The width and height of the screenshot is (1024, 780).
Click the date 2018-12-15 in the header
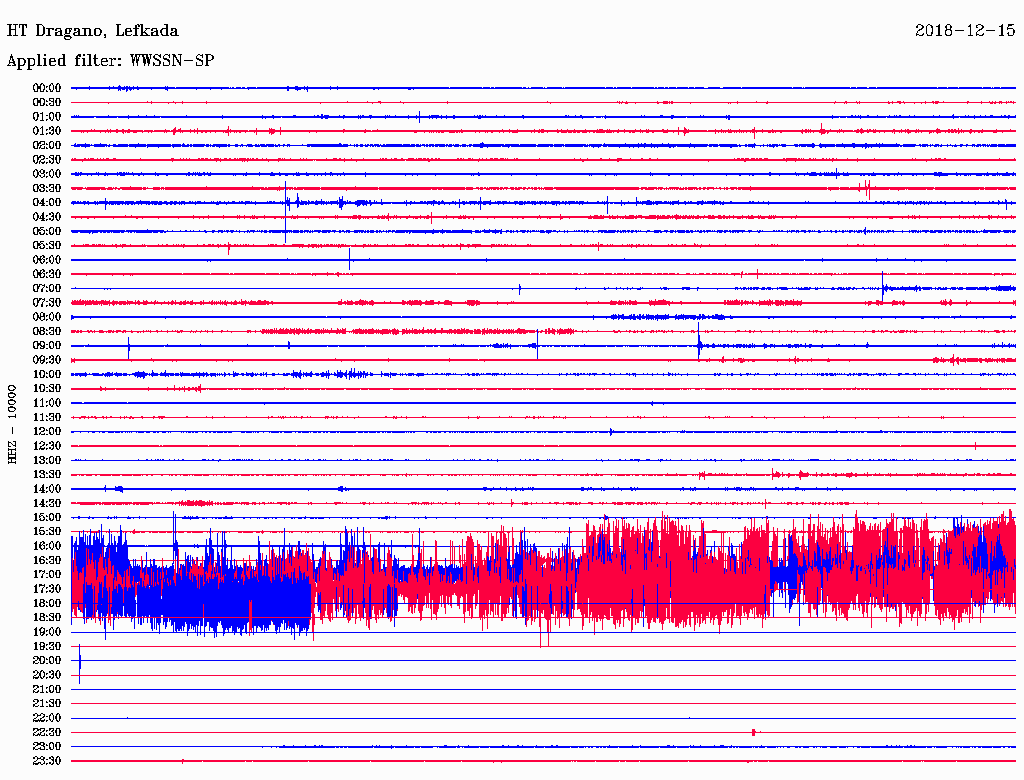(x=965, y=31)
